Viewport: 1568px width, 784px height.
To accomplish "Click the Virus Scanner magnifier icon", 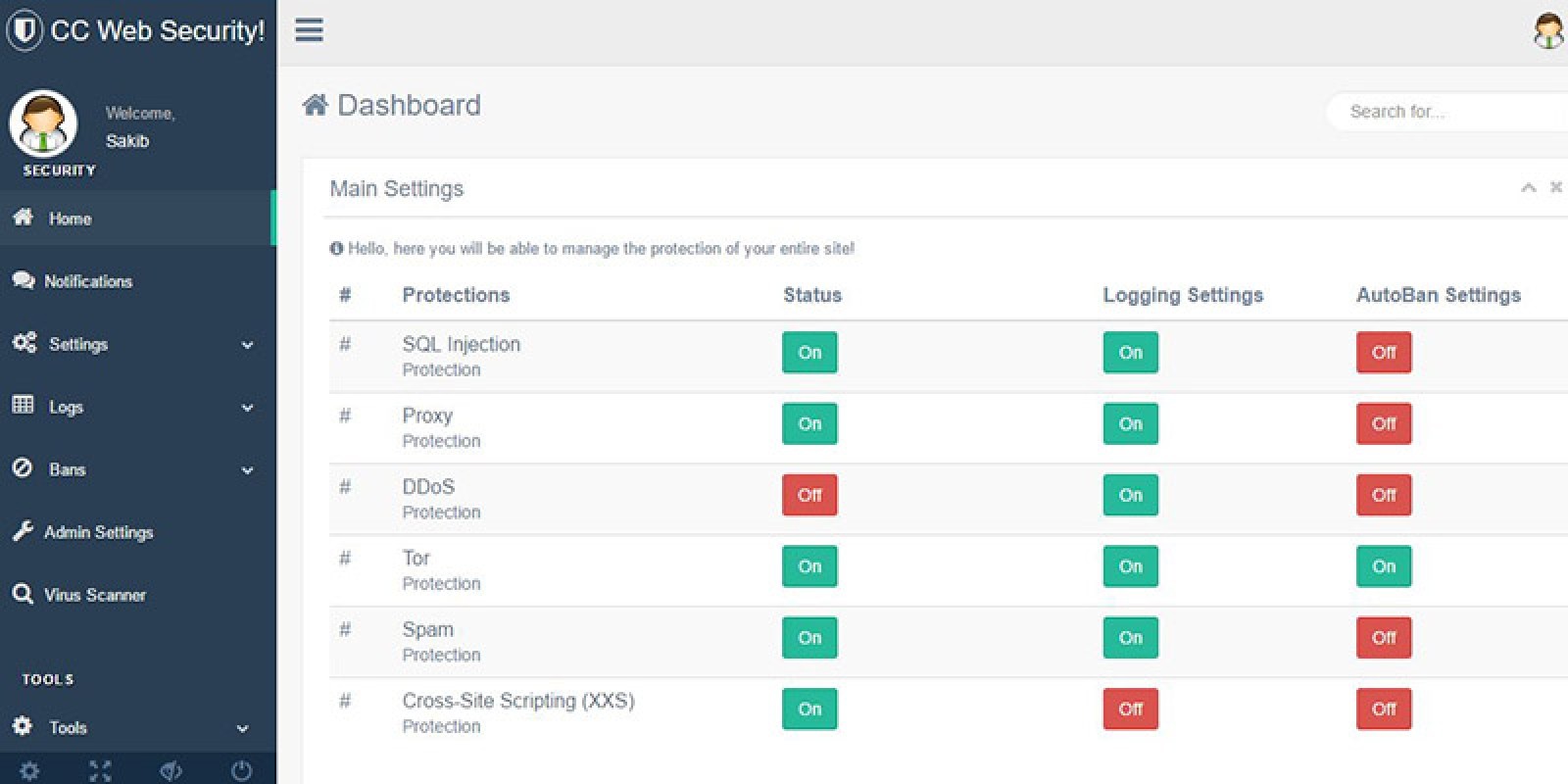I will [x=23, y=594].
